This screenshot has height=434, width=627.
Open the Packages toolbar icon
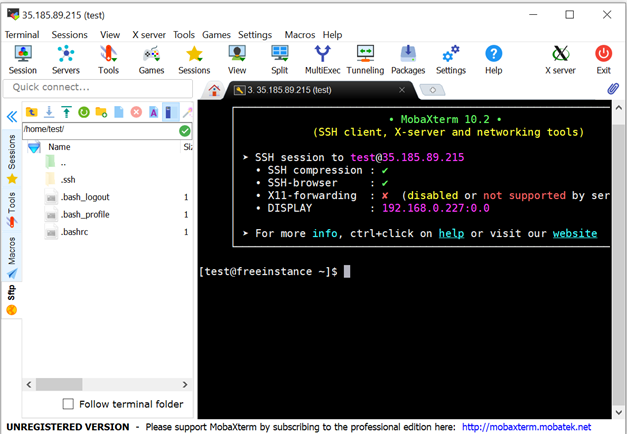click(408, 60)
